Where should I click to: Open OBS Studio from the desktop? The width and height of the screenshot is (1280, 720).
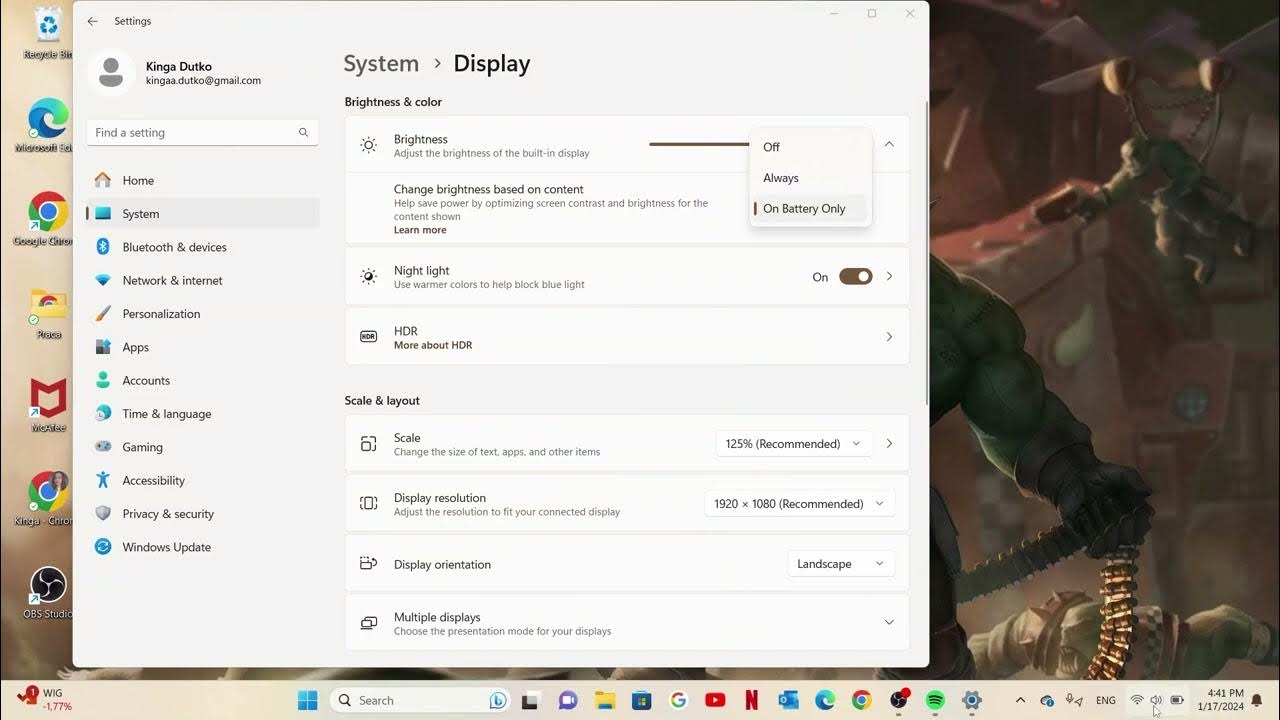click(x=46, y=585)
